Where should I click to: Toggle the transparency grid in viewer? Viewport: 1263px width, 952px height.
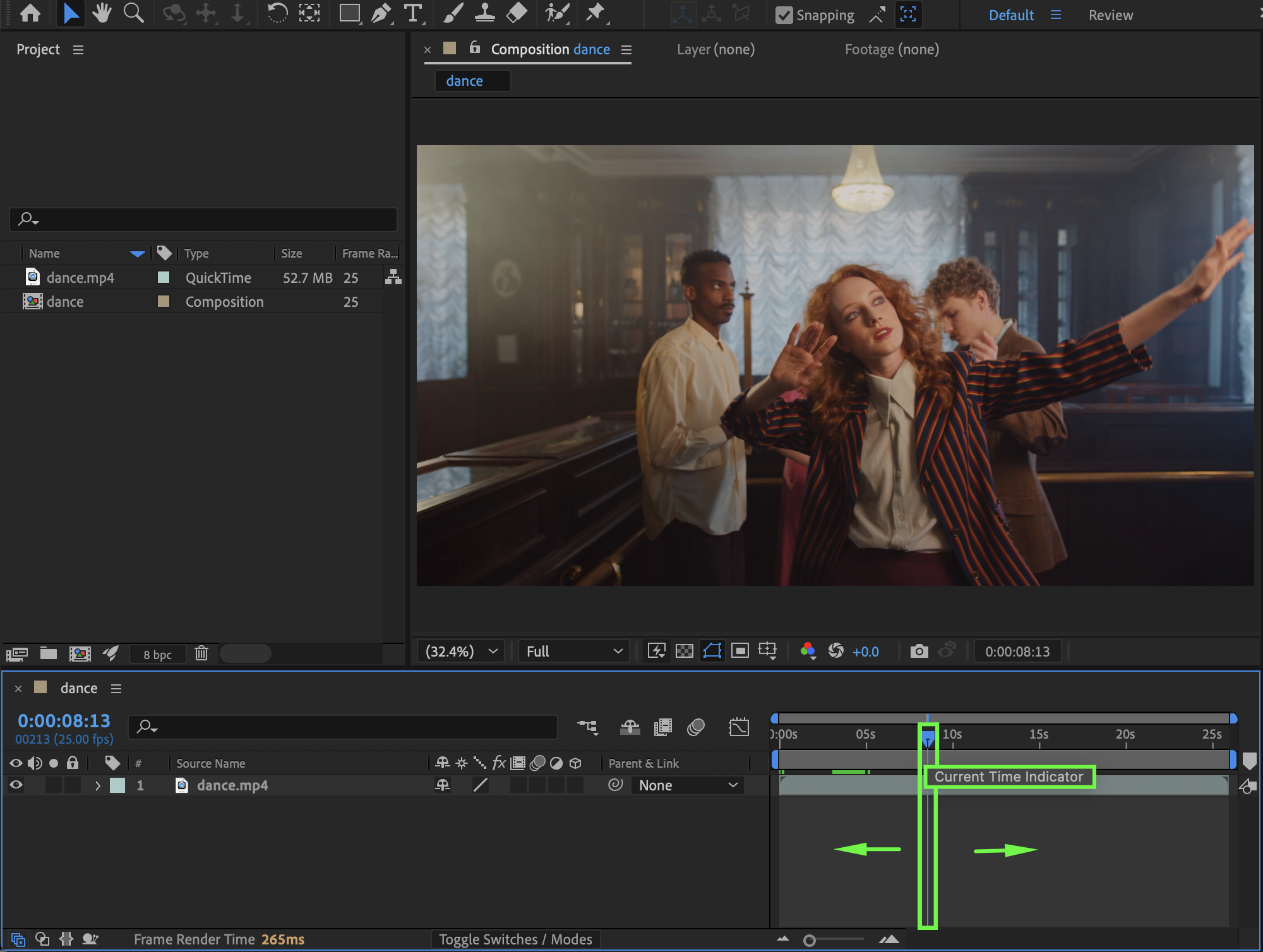[x=685, y=651]
